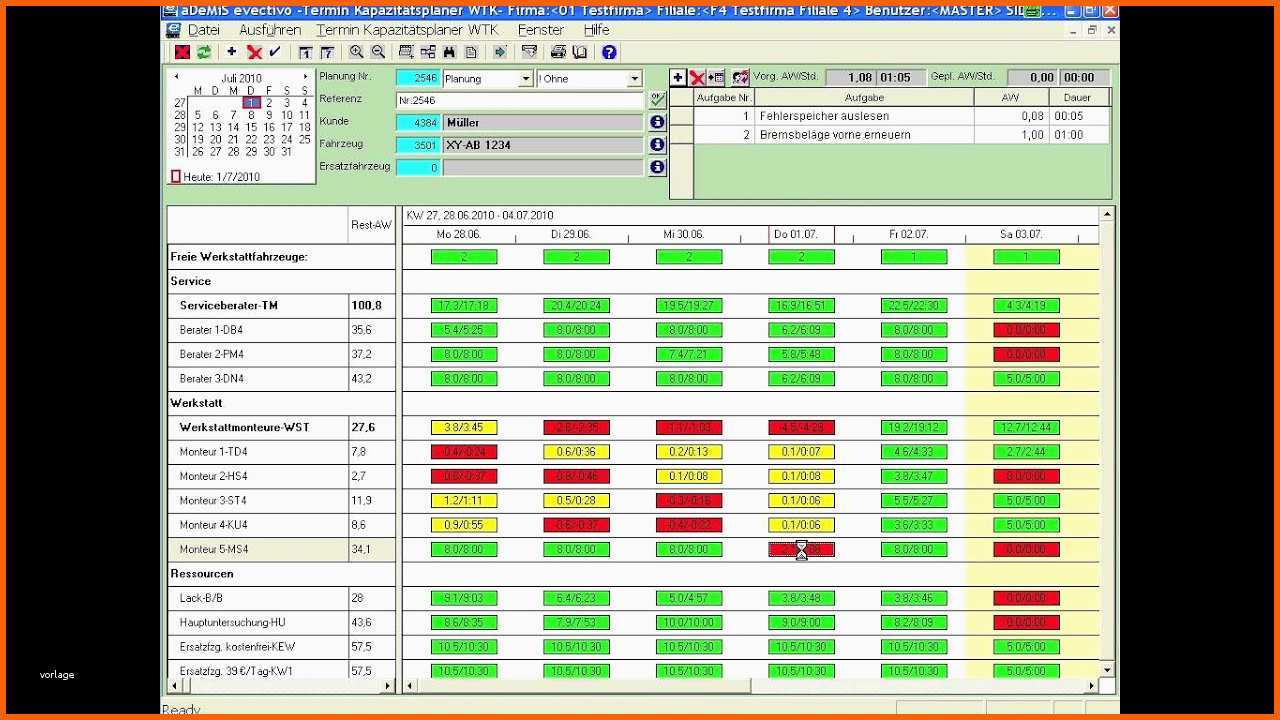
Task: Click the green refresh arrows icon
Action: (204, 52)
